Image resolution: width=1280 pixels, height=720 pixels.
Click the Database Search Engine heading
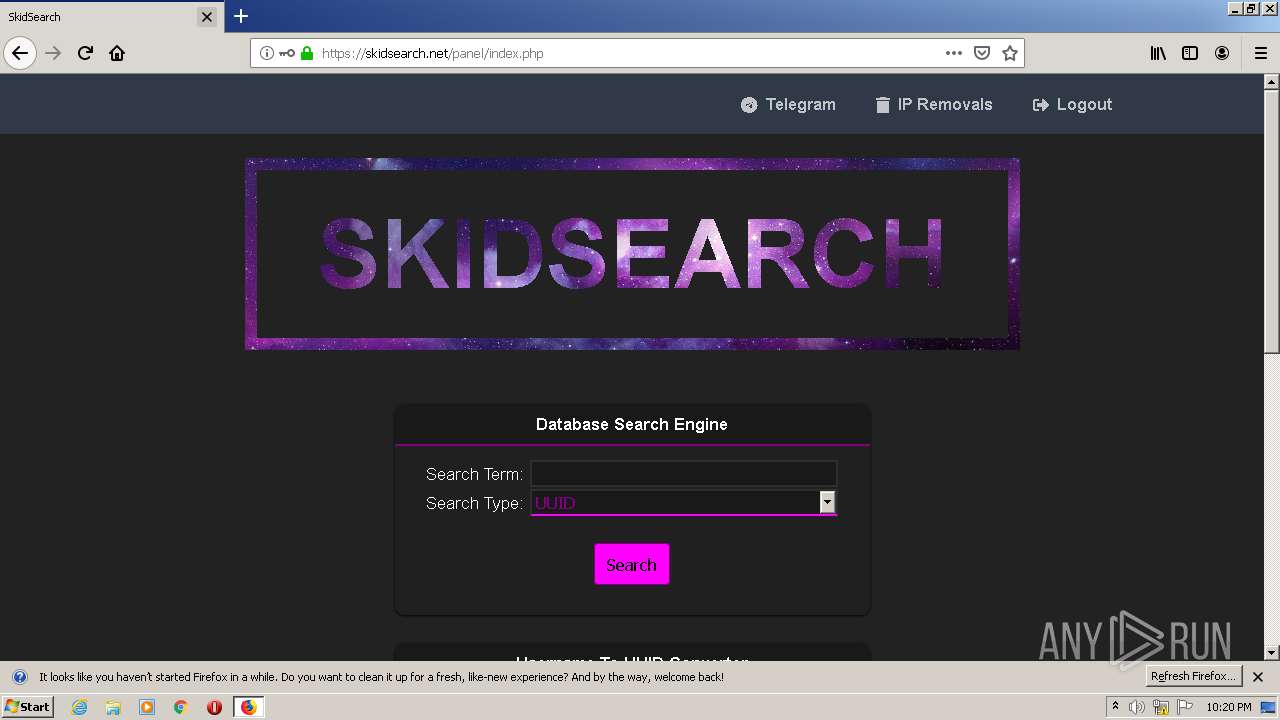tap(632, 424)
